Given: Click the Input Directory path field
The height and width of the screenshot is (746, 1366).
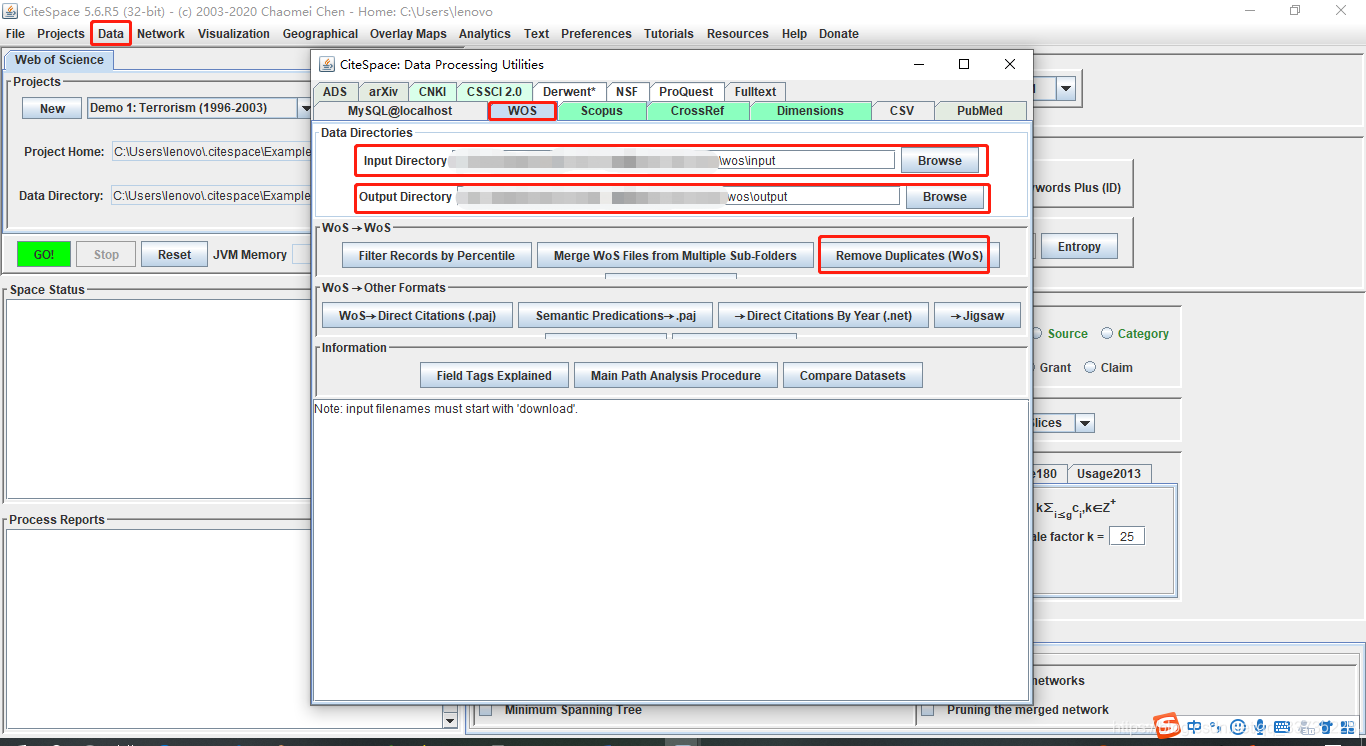Looking at the screenshot, I should (x=673, y=161).
